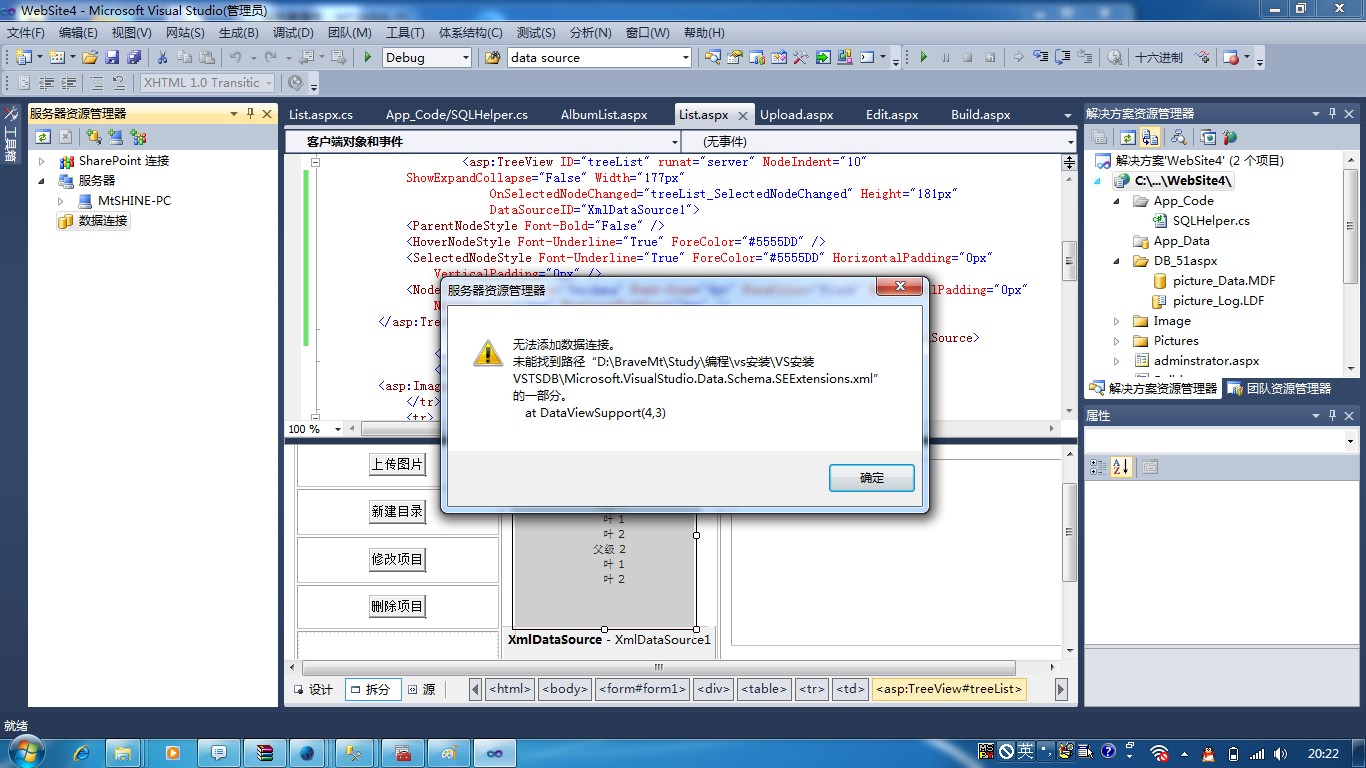1366x768 pixels.
Task: Click the Windows Start button
Action: (x=24, y=752)
